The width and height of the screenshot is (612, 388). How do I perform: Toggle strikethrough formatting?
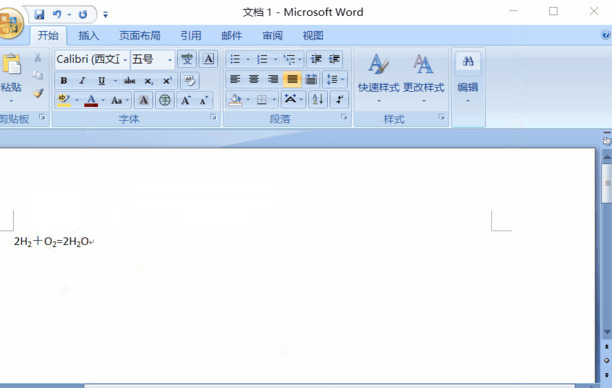129,81
